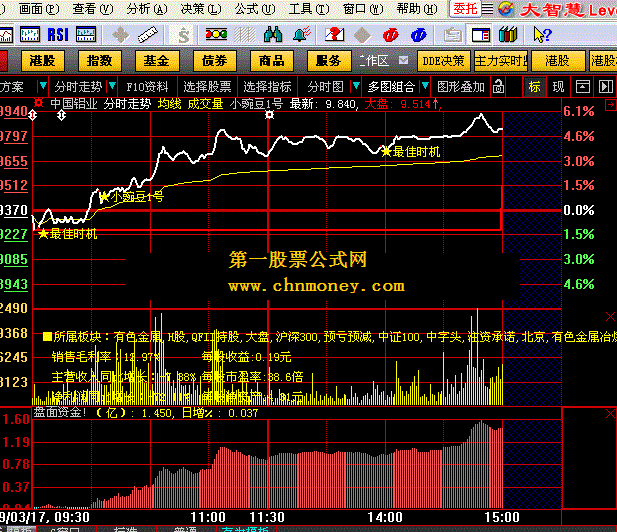Click the 委托 trading button
The height and width of the screenshot is (532, 617).
click(x=465, y=8)
